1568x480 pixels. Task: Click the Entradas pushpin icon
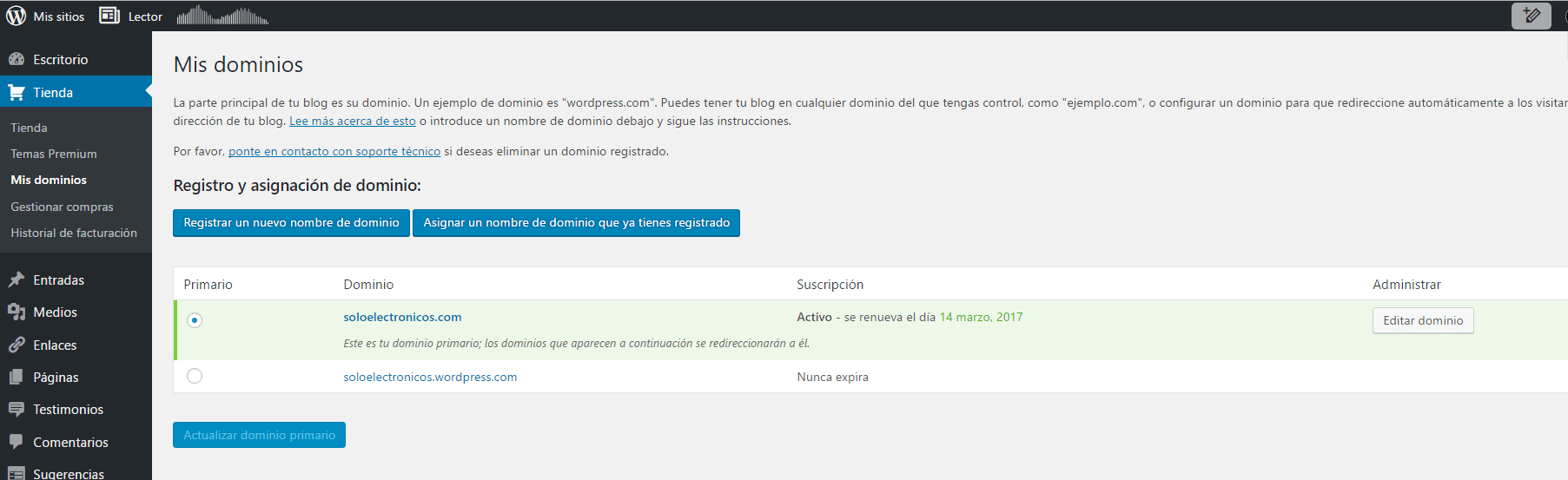tap(17, 279)
